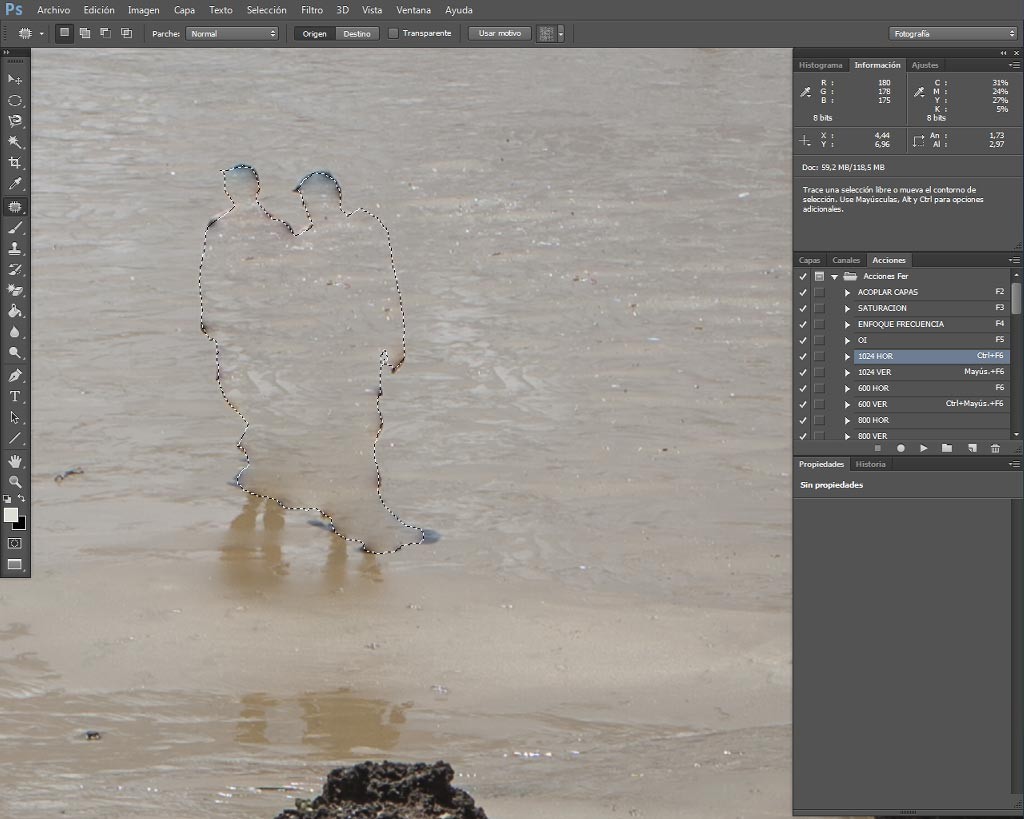Select the Zoom magnifier tool

14,482
